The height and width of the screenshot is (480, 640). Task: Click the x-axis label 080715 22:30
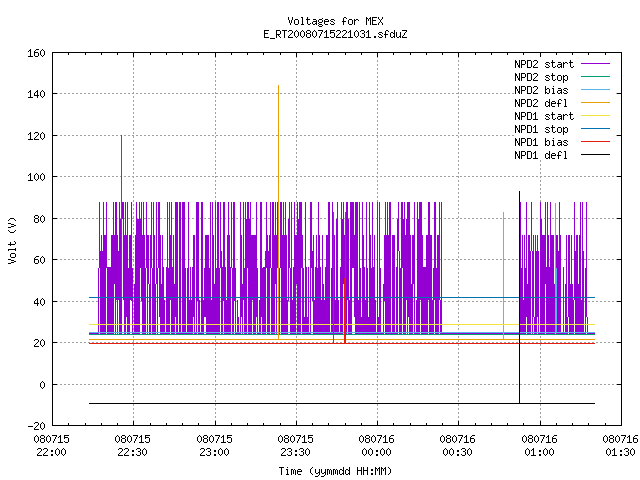(133, 446)
